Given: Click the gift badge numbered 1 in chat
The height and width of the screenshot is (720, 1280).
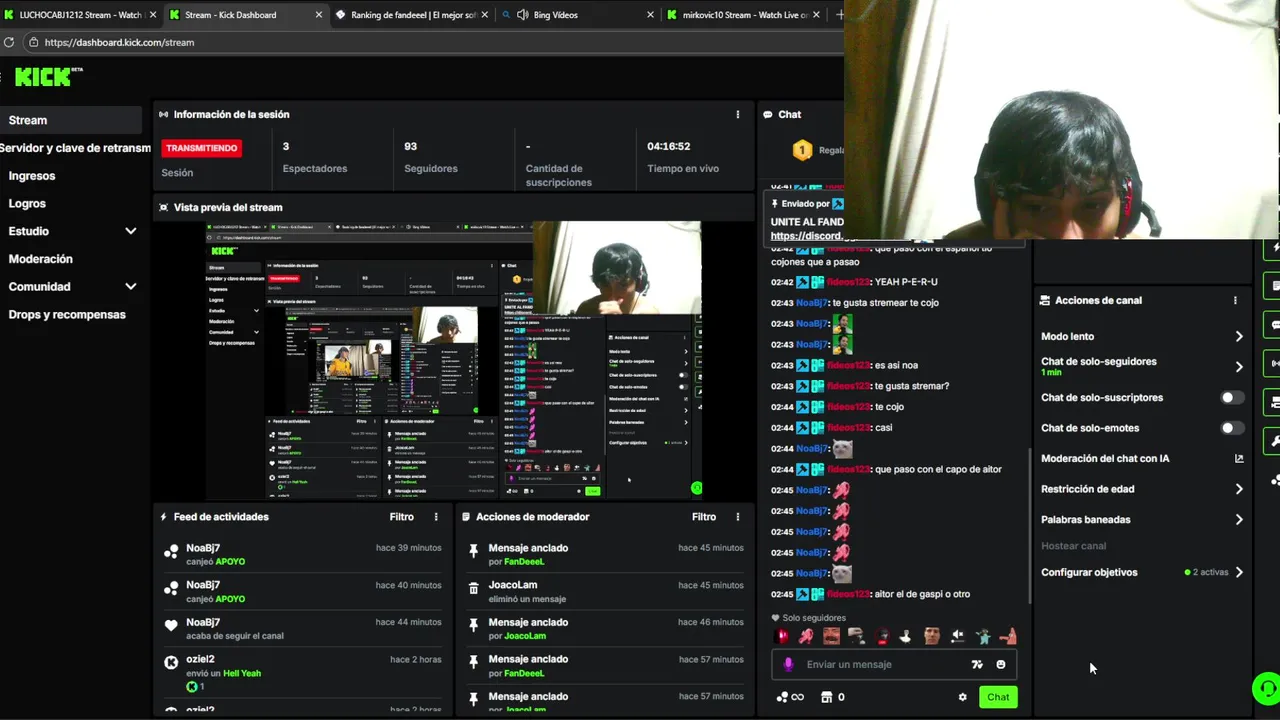Looking at the screenshot, I should click(802, 150).
